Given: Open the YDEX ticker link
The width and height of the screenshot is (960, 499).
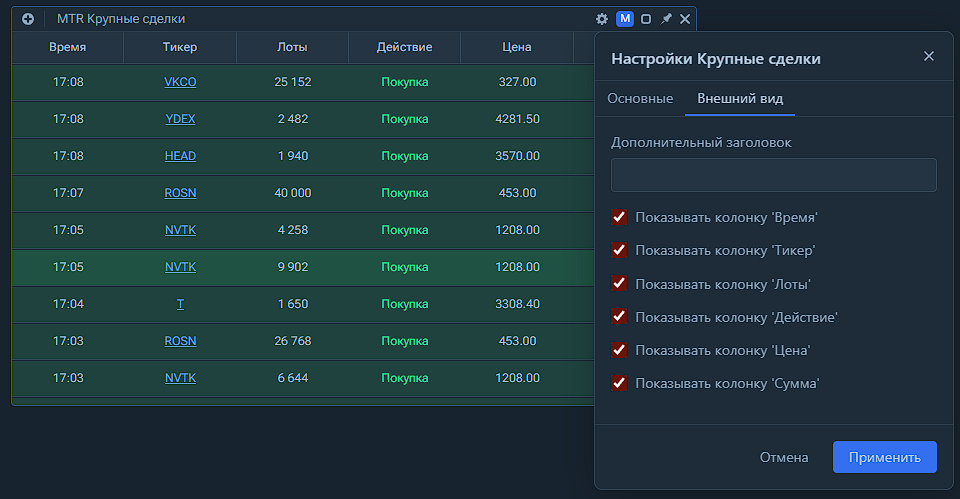Looking at the screenshot, I should coord(180,119).
